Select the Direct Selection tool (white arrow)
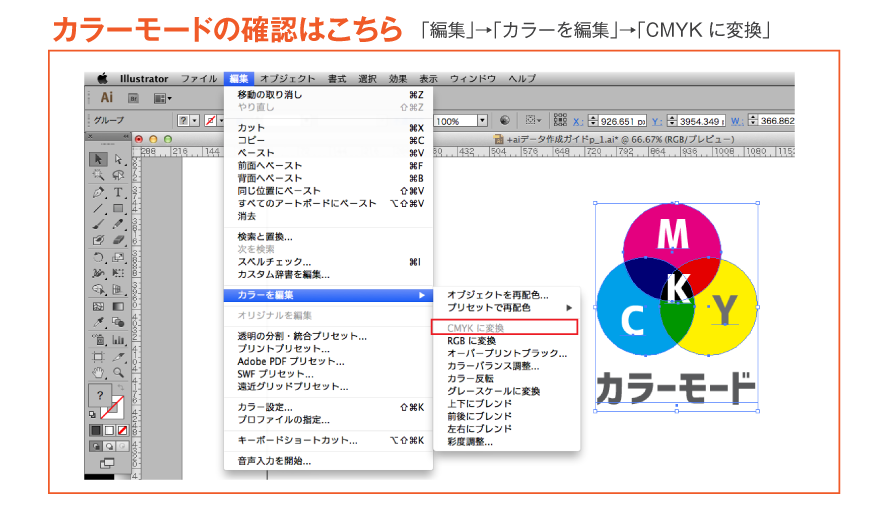This screenshot has height=528, width=878. (118, 159)
